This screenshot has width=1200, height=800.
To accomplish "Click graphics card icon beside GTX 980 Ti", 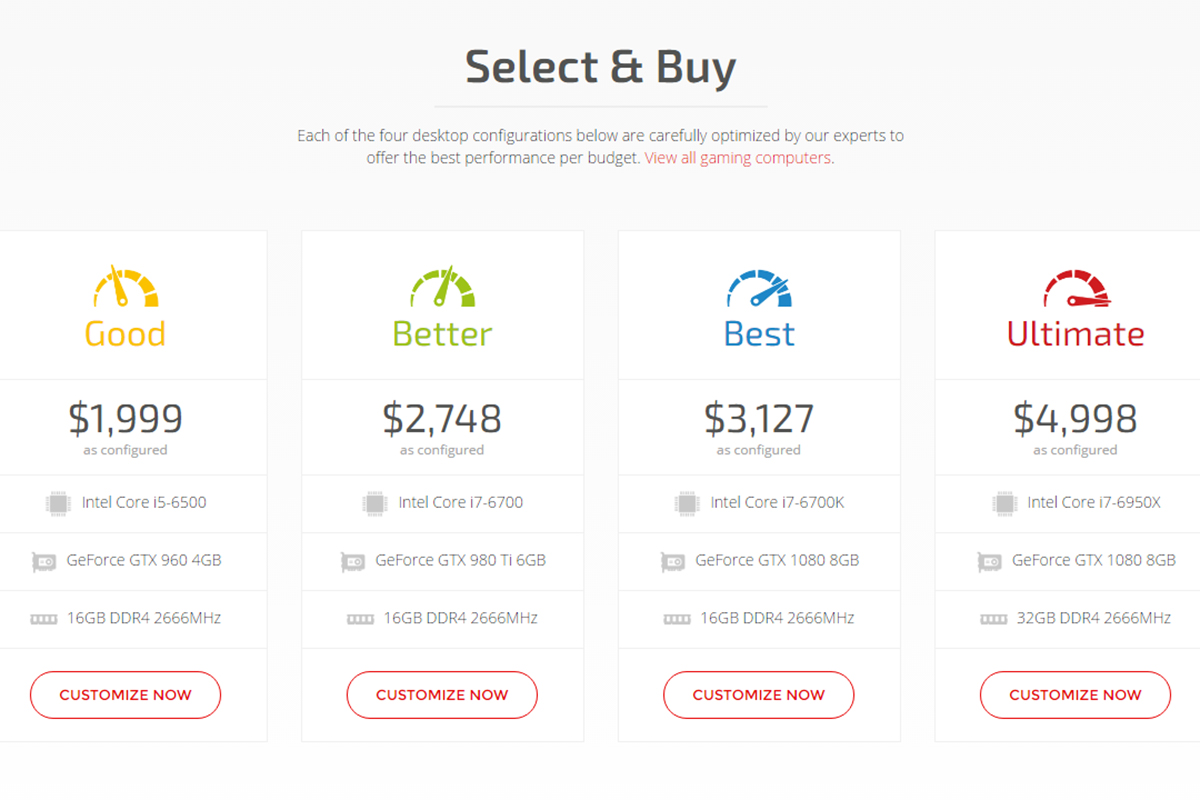I will [353, 561].
